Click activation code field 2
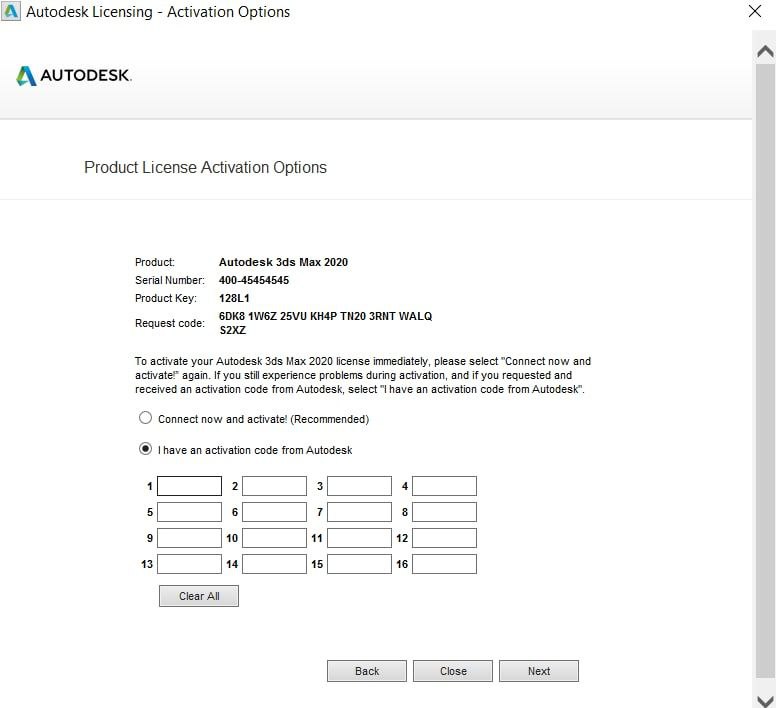The image size is (776, 708). pyautogui.click(x=274, y=486)
